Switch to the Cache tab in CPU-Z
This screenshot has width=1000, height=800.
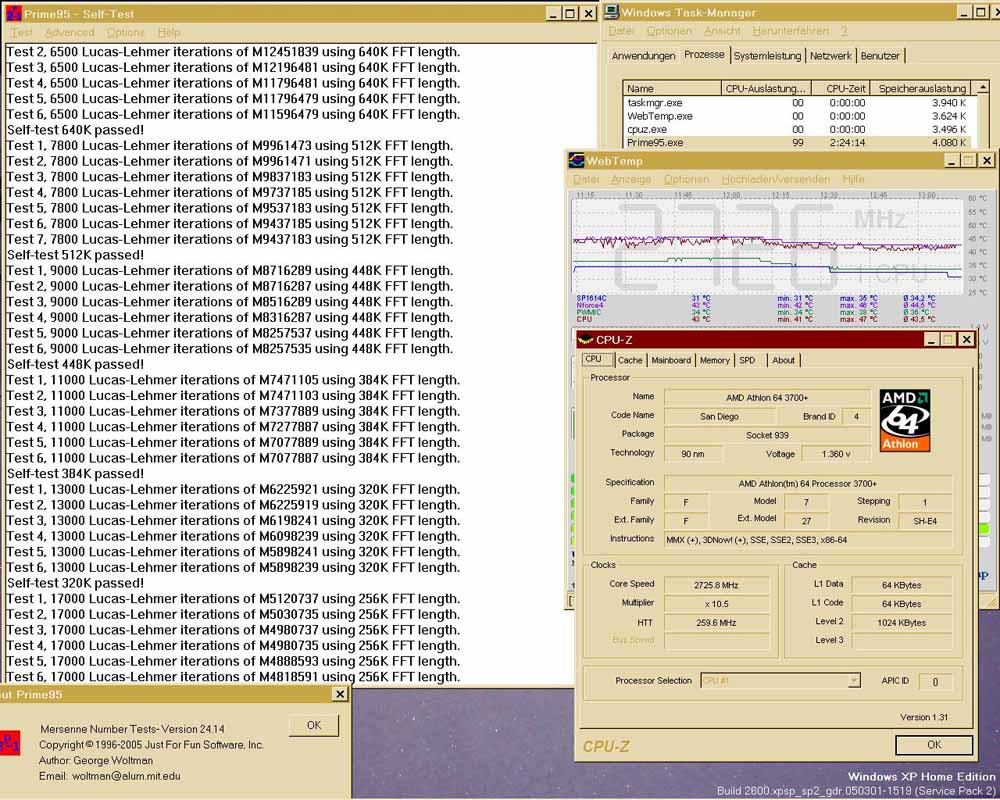point(629,360)
